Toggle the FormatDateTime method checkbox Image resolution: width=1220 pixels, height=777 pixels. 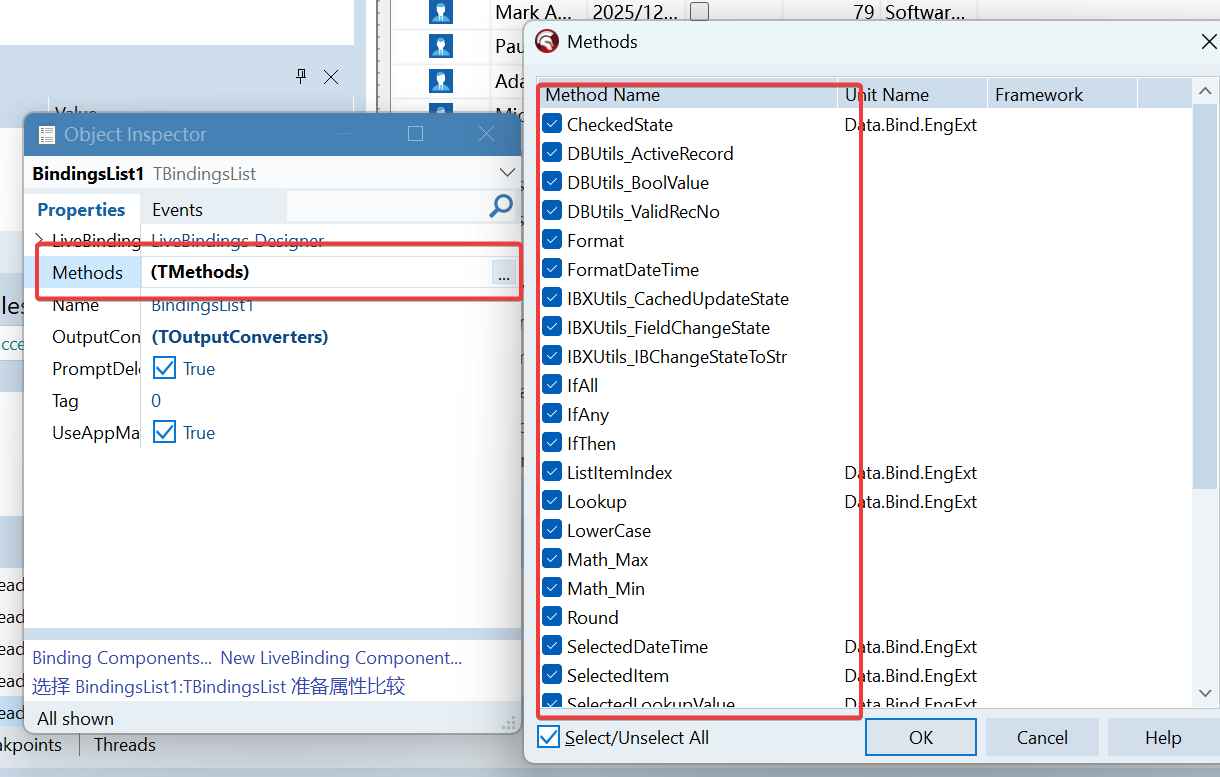tap(552, 269)
